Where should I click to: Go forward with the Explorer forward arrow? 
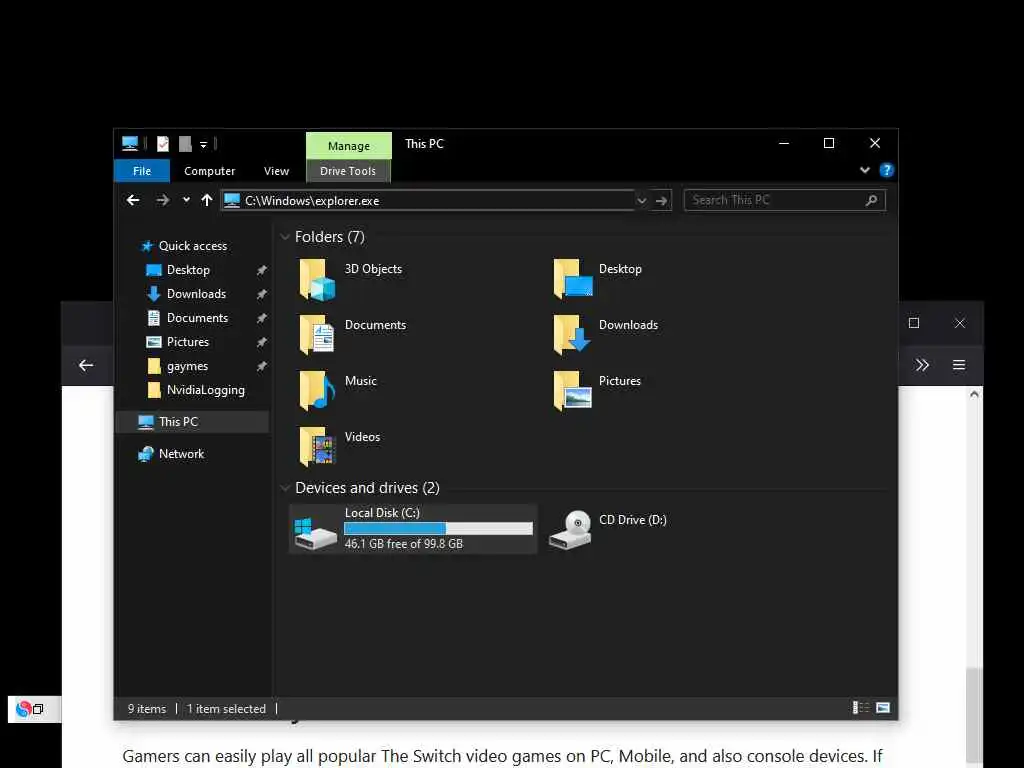tap(163, 200)
